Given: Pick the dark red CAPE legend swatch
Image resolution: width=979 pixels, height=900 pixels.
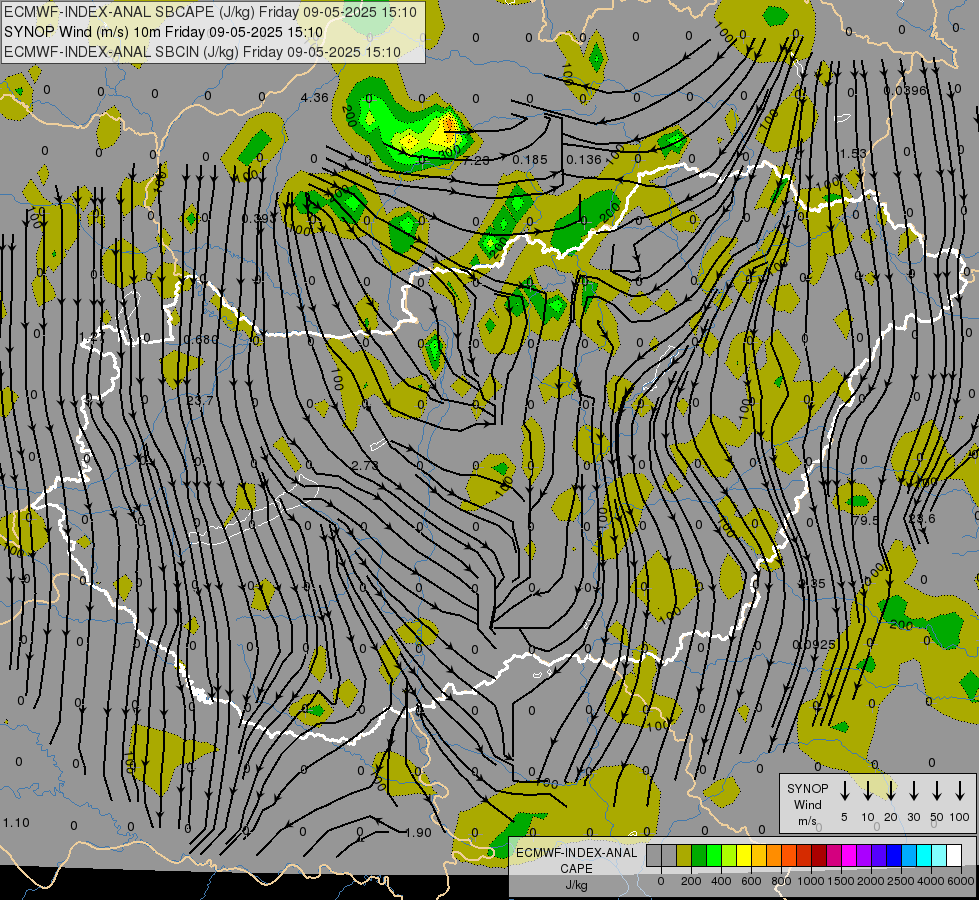Looking at the screenshot, I should coord(819,856).
